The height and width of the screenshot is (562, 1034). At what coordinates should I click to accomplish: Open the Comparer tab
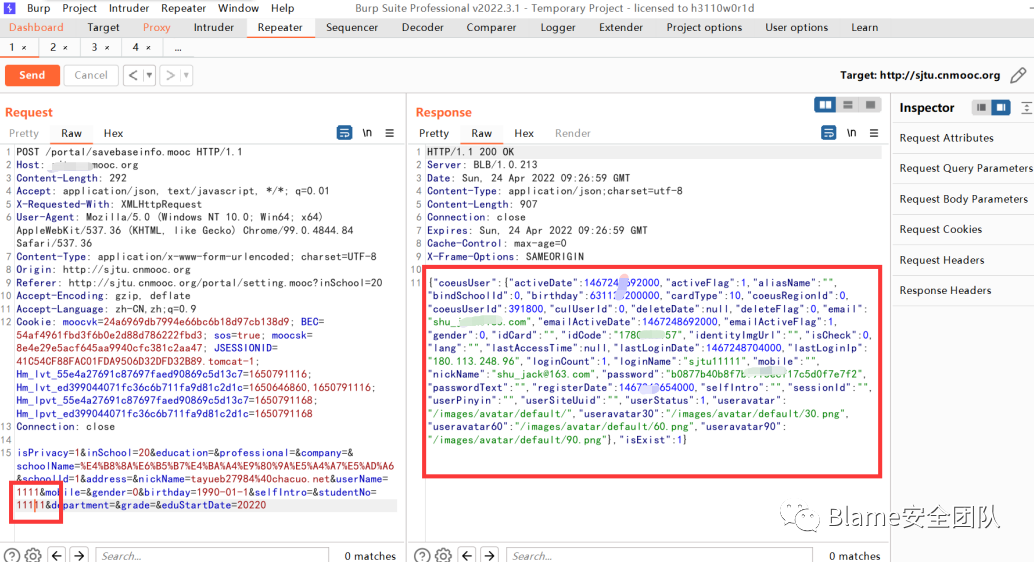[x=491, y=27]
